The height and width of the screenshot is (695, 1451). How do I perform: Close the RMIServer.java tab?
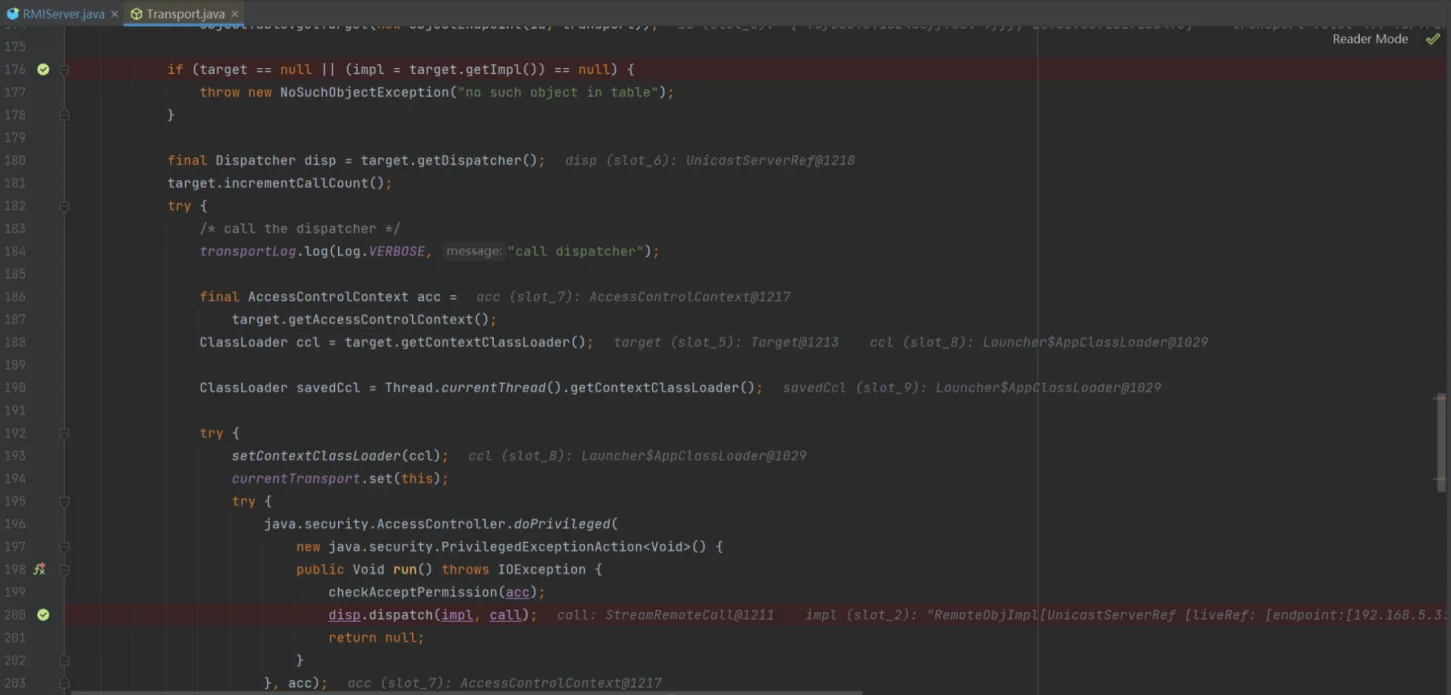(113, 14)
